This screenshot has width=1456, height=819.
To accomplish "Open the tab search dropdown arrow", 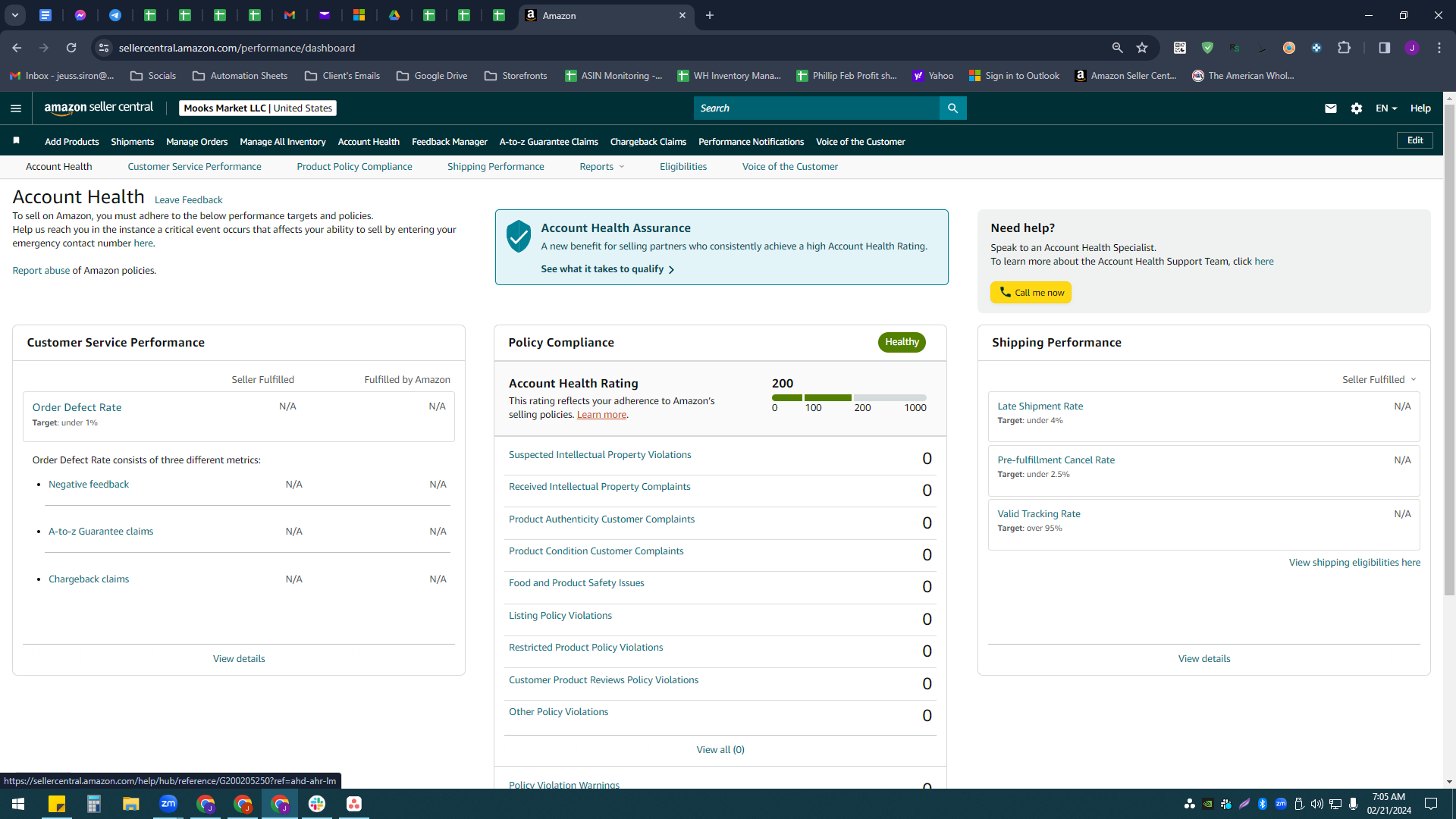I will [x=15, y=15].
